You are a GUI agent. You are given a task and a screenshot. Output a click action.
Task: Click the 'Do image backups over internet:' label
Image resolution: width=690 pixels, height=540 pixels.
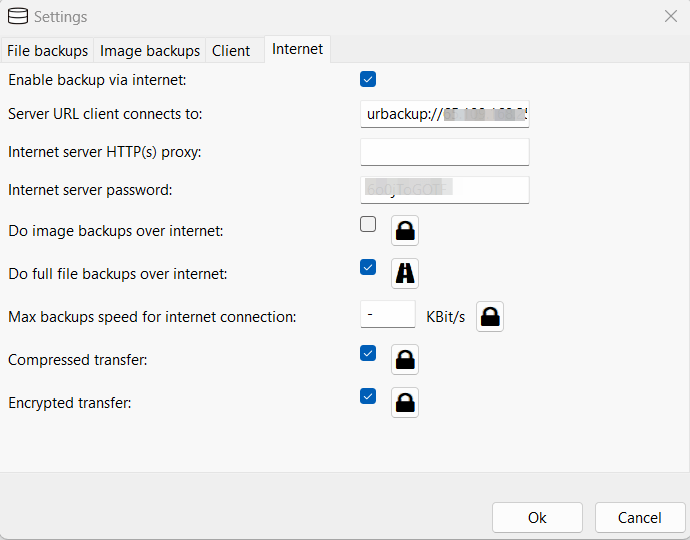click(116, 231)
